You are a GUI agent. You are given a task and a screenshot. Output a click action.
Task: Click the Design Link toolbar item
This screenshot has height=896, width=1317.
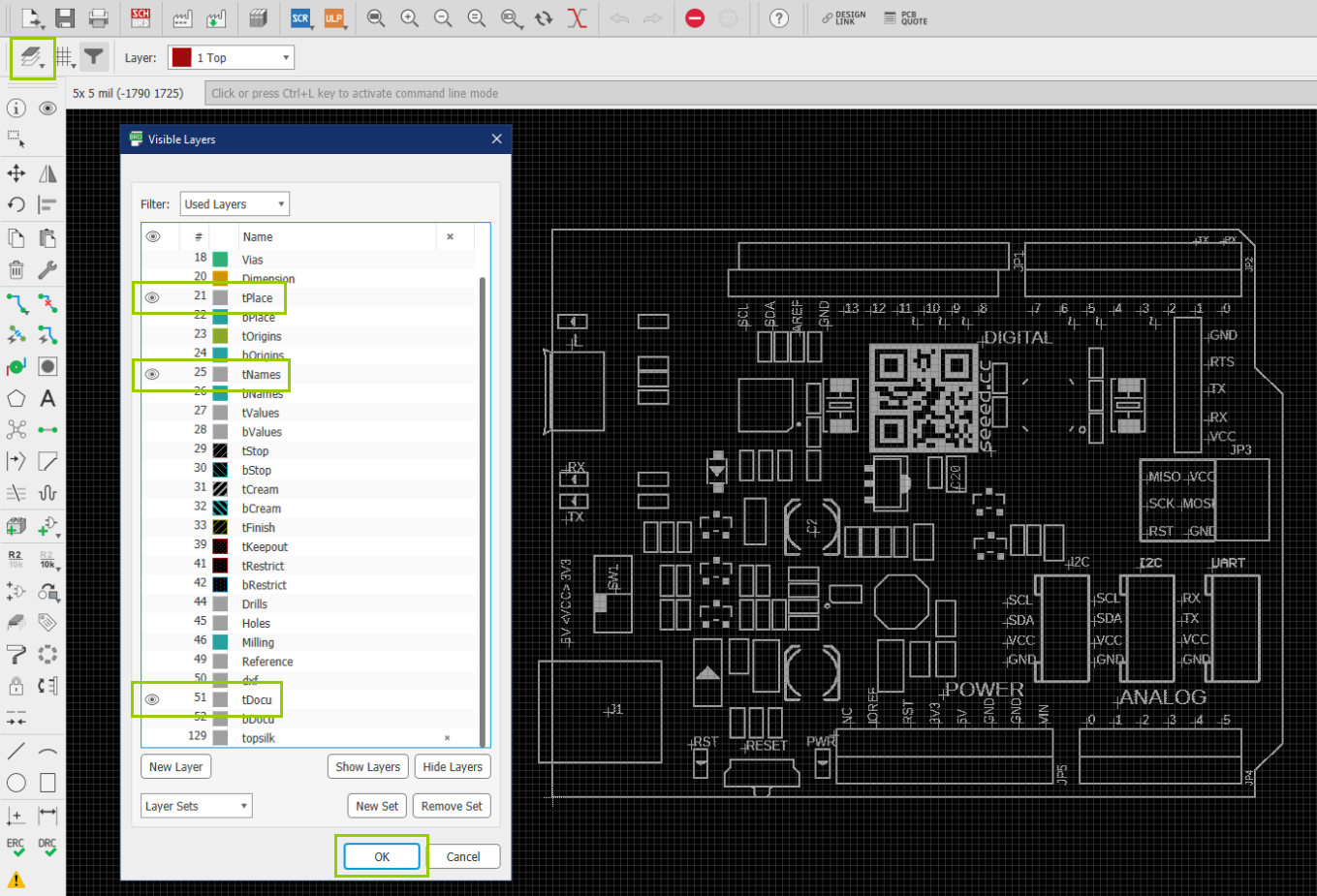pos(843,17)
